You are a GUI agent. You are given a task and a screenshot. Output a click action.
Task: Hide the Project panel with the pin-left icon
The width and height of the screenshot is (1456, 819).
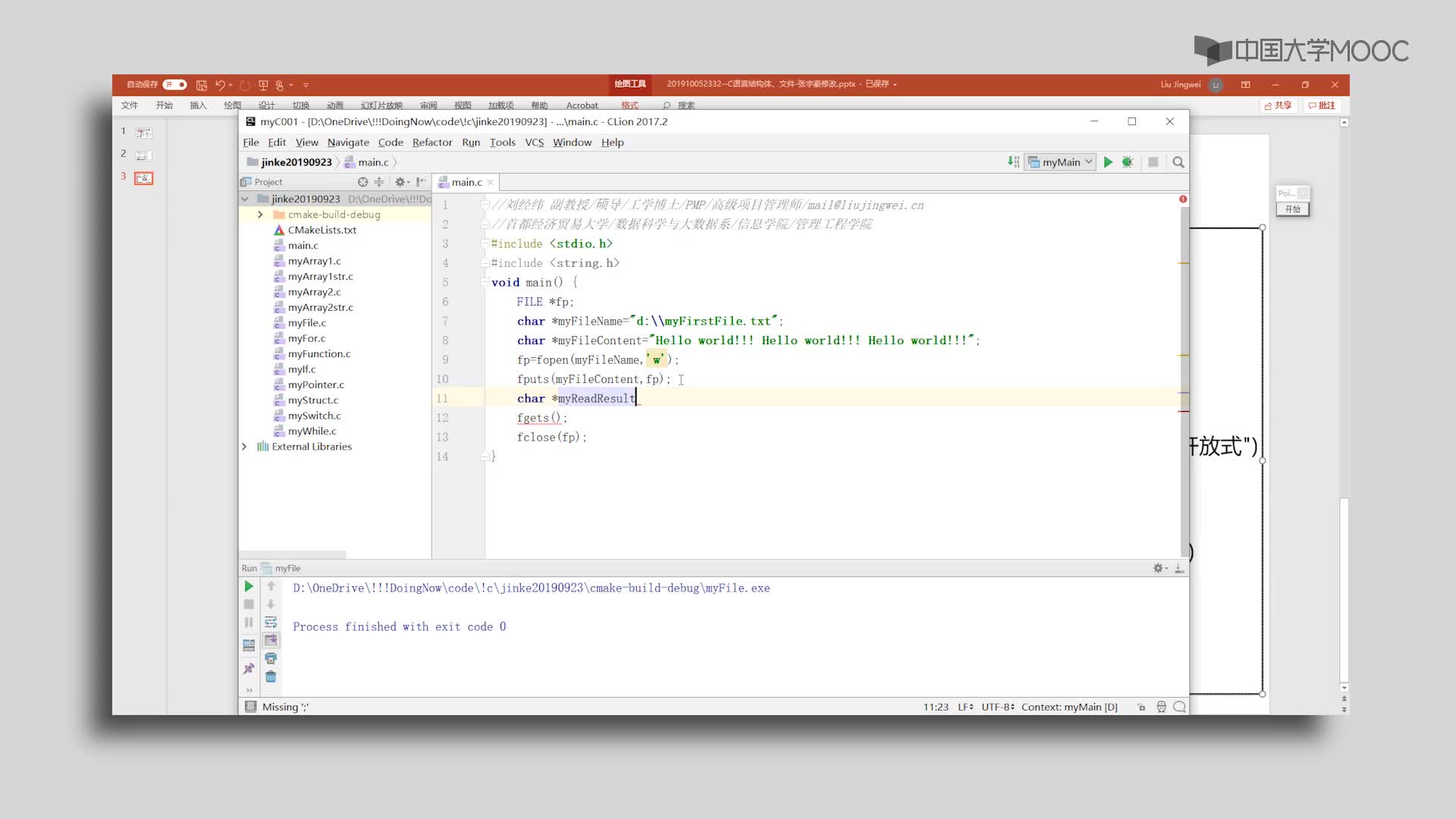point(421,182)
